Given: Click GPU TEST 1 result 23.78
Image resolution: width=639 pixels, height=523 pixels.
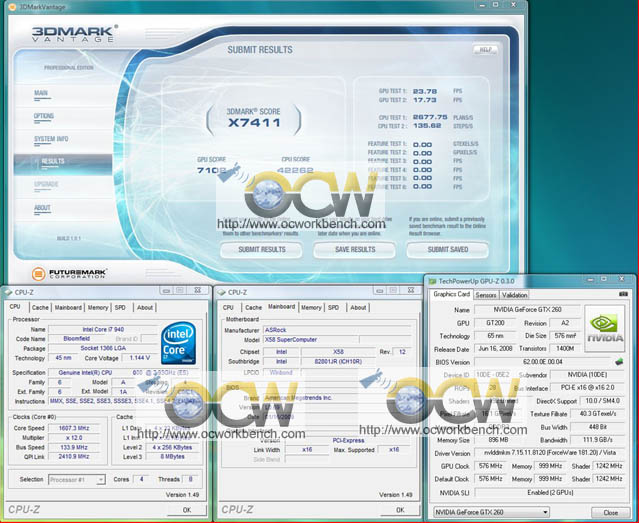Looking at the screenshot, I should (x=424, y=91).
